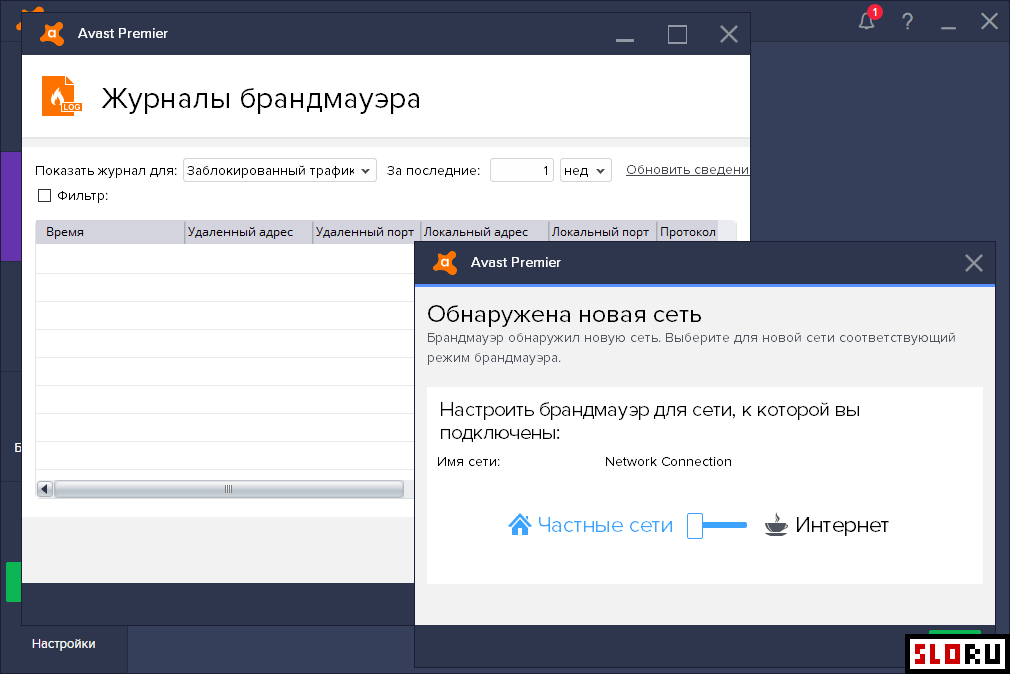The image size is (1010, 674).
Task: Select Частные сети network mode
Action: [605, 525]
